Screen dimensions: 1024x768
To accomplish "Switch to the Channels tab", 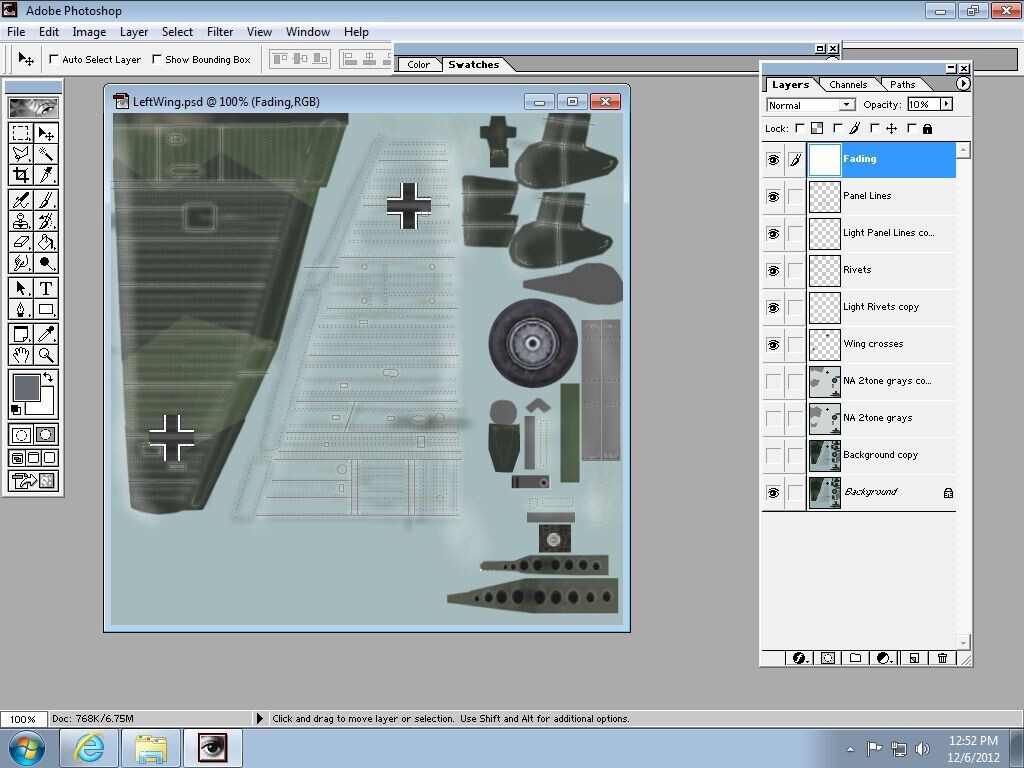I will 849,84.
